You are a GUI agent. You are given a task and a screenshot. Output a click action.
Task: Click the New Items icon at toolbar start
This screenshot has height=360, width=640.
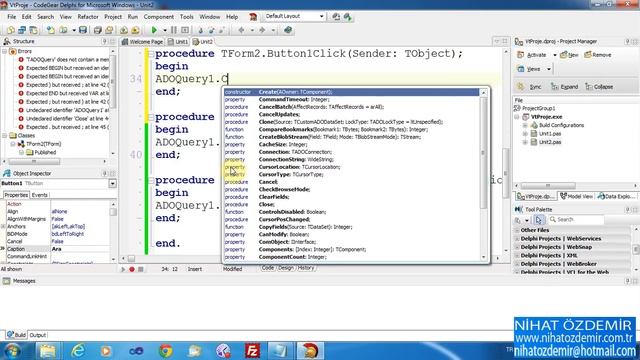pyautogui.click(x=11, y=30)
